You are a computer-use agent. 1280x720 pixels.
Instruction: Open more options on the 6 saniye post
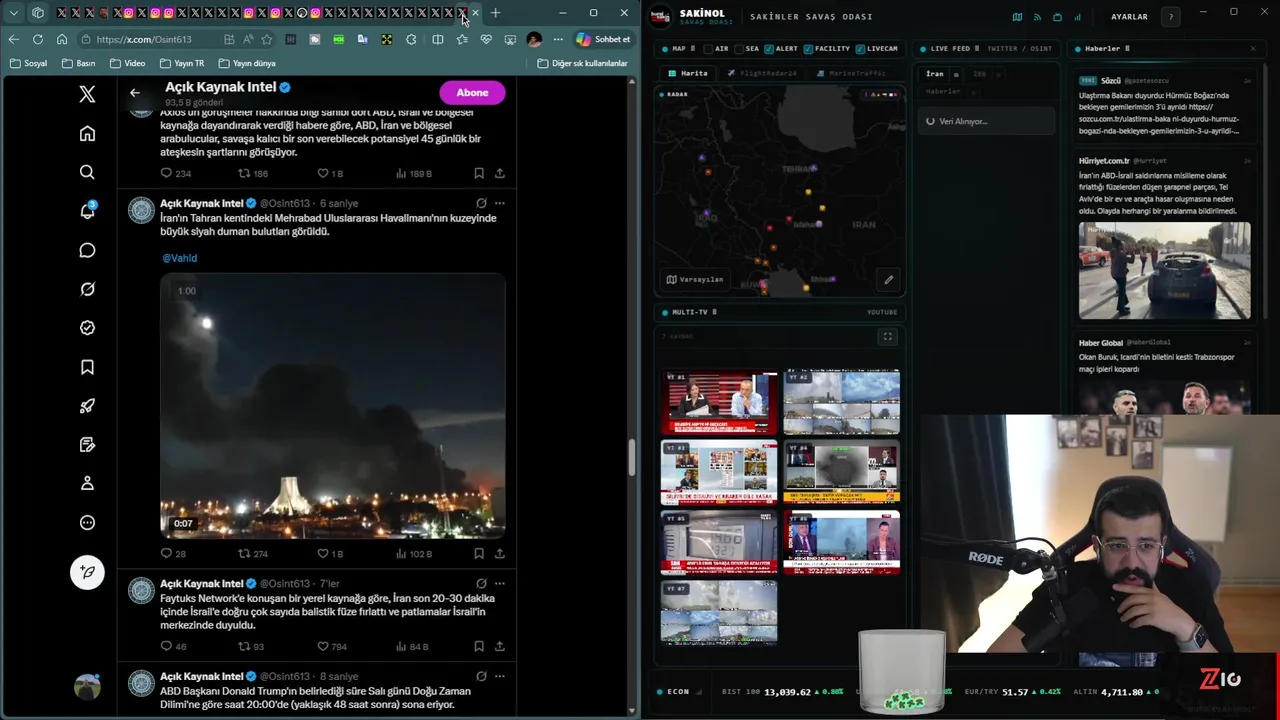(x=499, y=203)
